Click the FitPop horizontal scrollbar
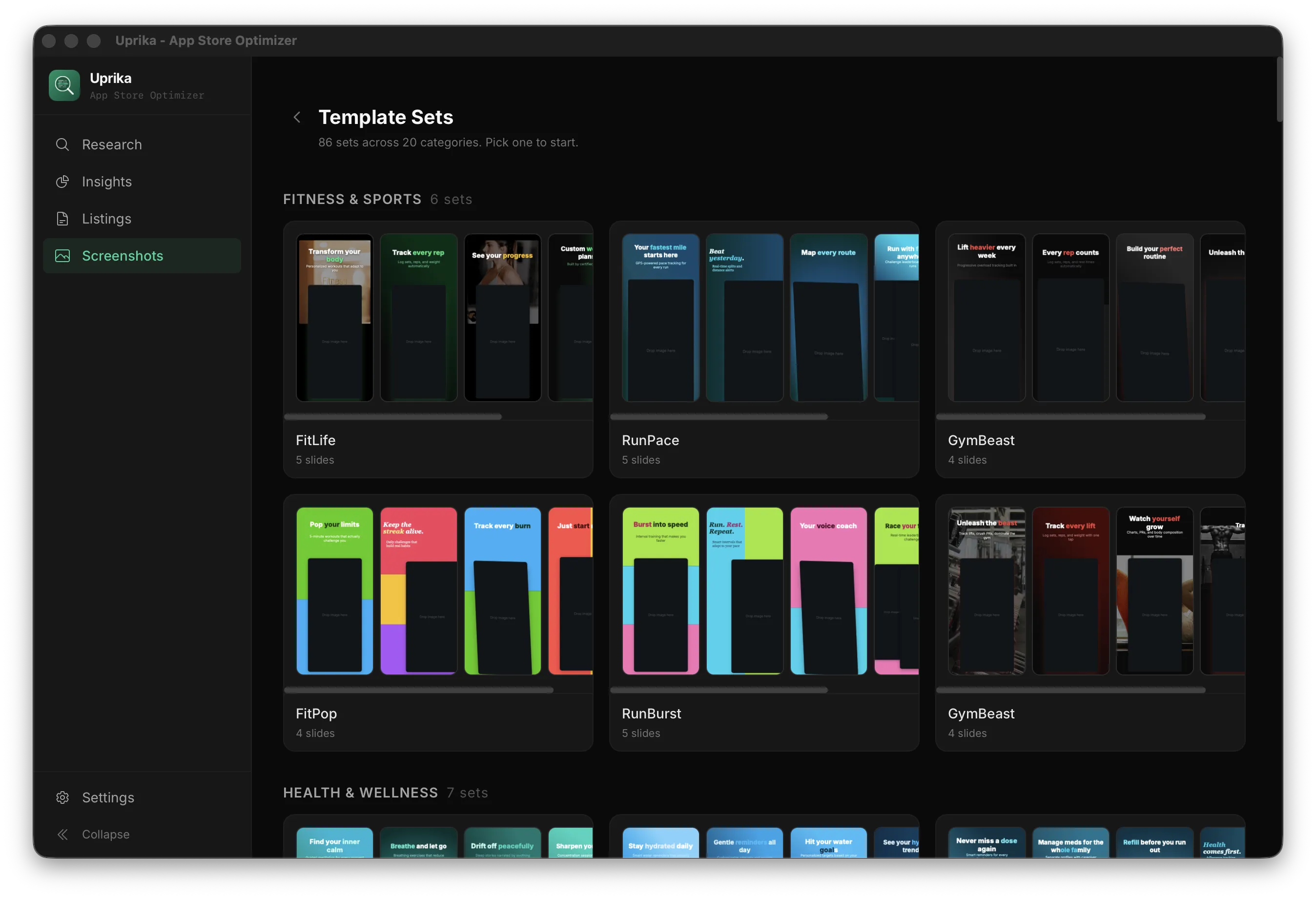This screenshot has height=899, width=1316. 418,690
